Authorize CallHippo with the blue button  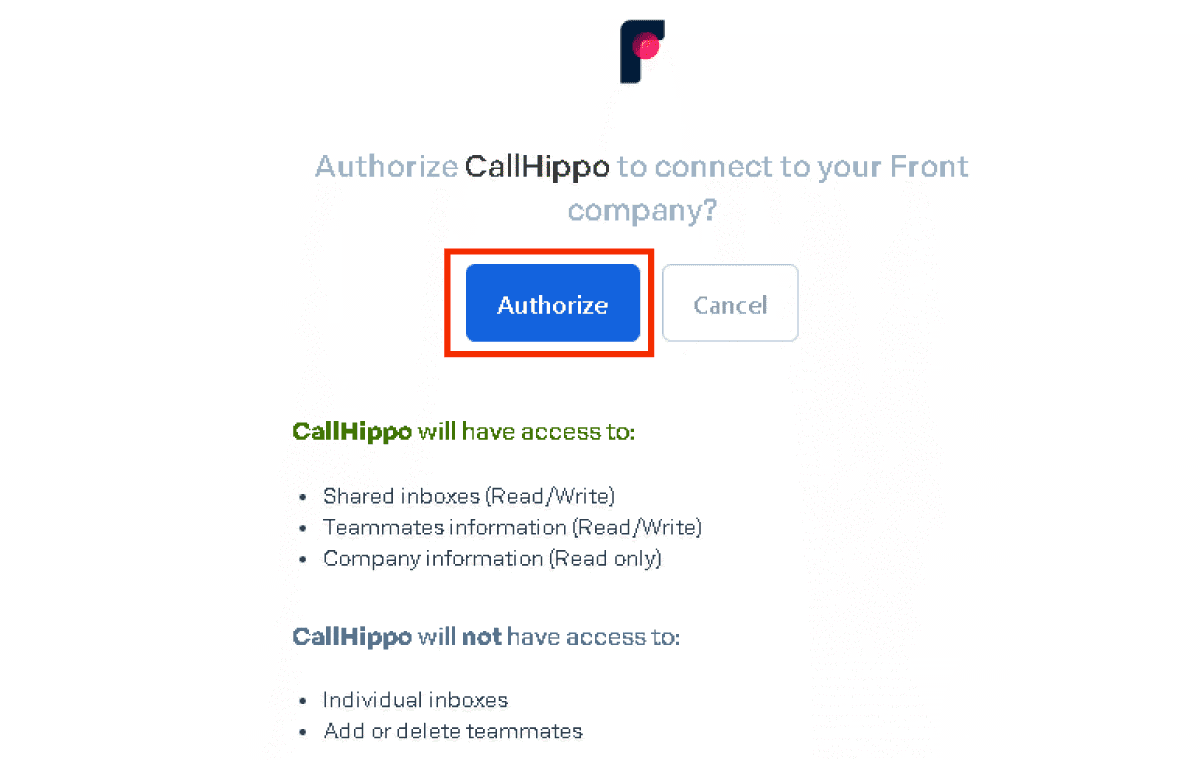[x=553, y=304]
